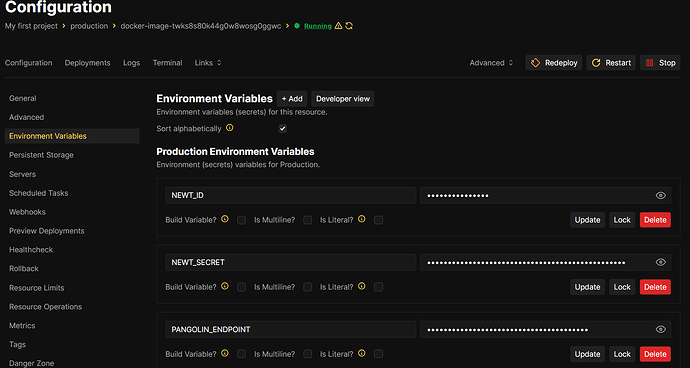Click the breadcrumb arrow after production

(x=114, y=26)
